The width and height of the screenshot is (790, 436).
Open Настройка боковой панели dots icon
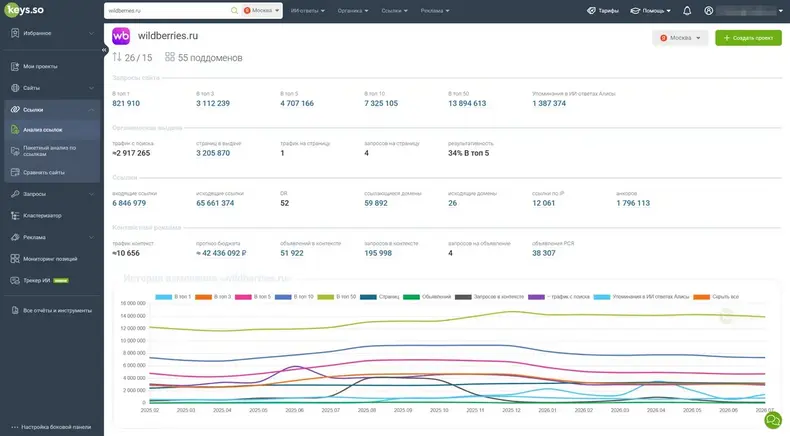15,427
